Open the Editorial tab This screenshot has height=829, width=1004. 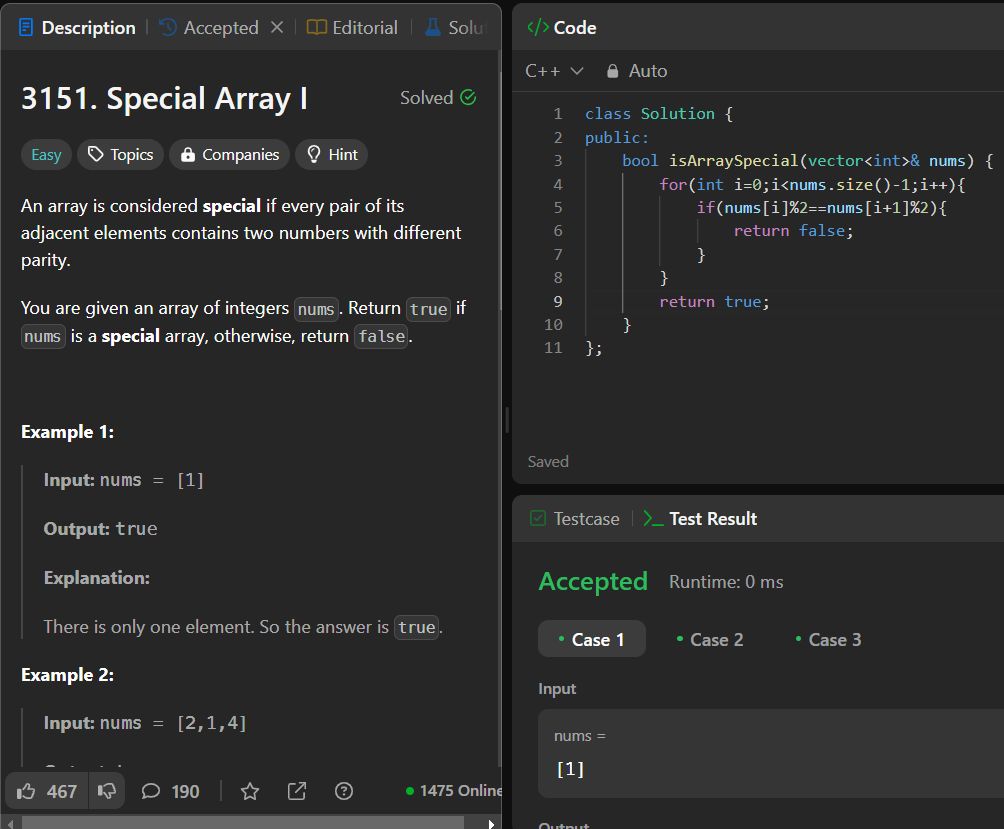pyautogui.click(x=353, y=28)
